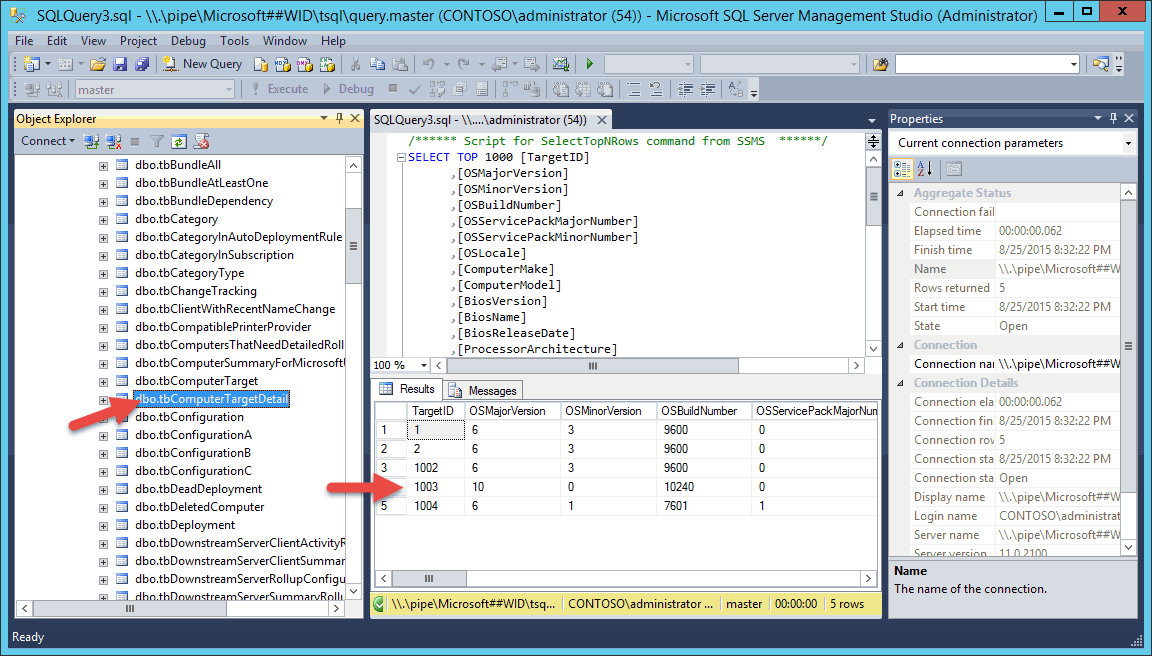The width and height of the screenshot is (1152, 656).
Task: Click the Find in Files binoculars icon
Action: click(880, 65)
